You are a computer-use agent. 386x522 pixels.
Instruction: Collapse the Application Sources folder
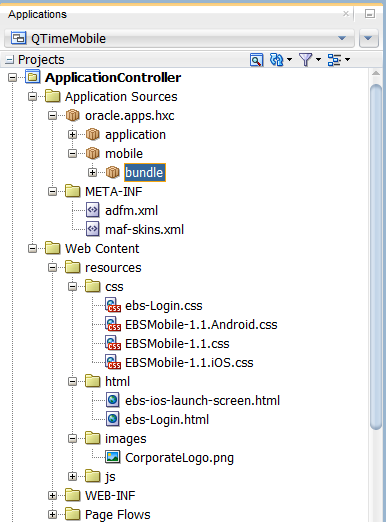pyautogui.click(x=32, y=97)
